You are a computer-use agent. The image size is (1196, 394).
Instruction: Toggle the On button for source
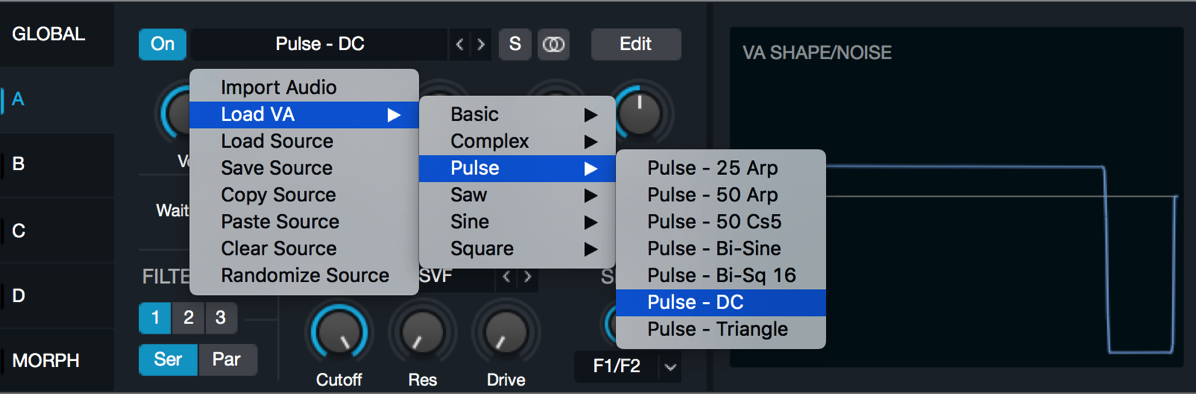pos(162,44)
